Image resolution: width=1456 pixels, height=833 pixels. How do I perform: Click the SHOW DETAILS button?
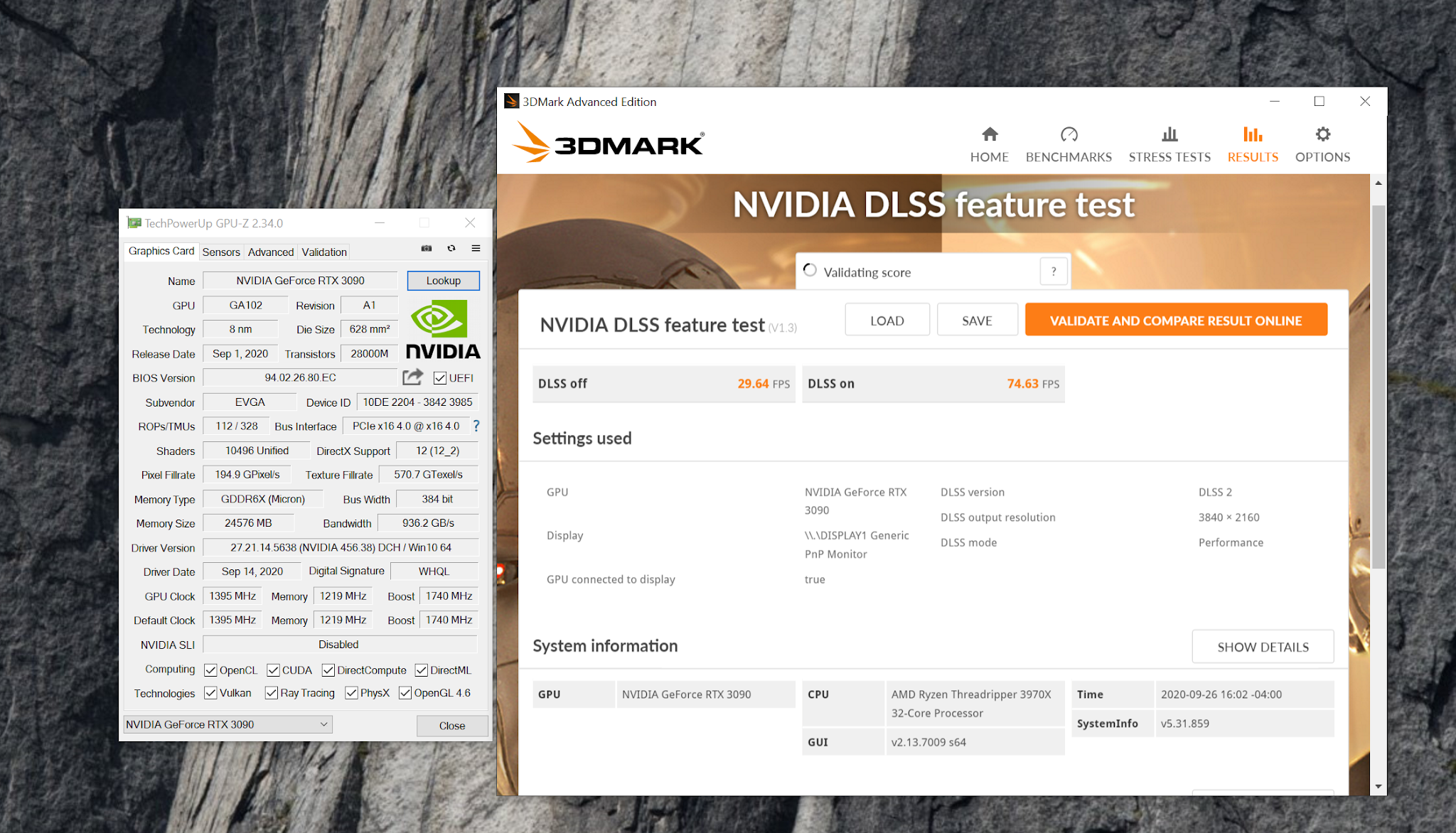click(x=1263, y=647)
